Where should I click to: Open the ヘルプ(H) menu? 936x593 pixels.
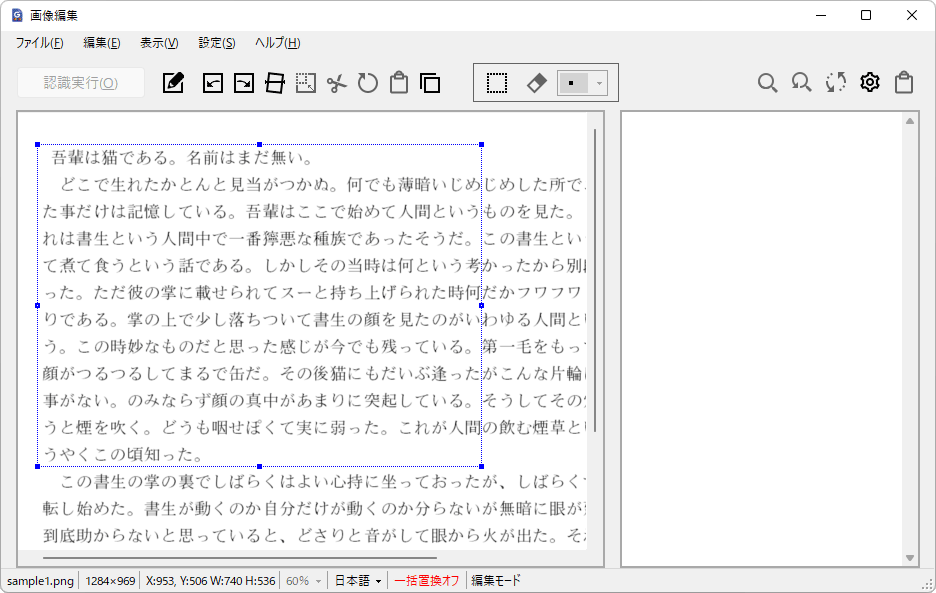coord(278,43)
